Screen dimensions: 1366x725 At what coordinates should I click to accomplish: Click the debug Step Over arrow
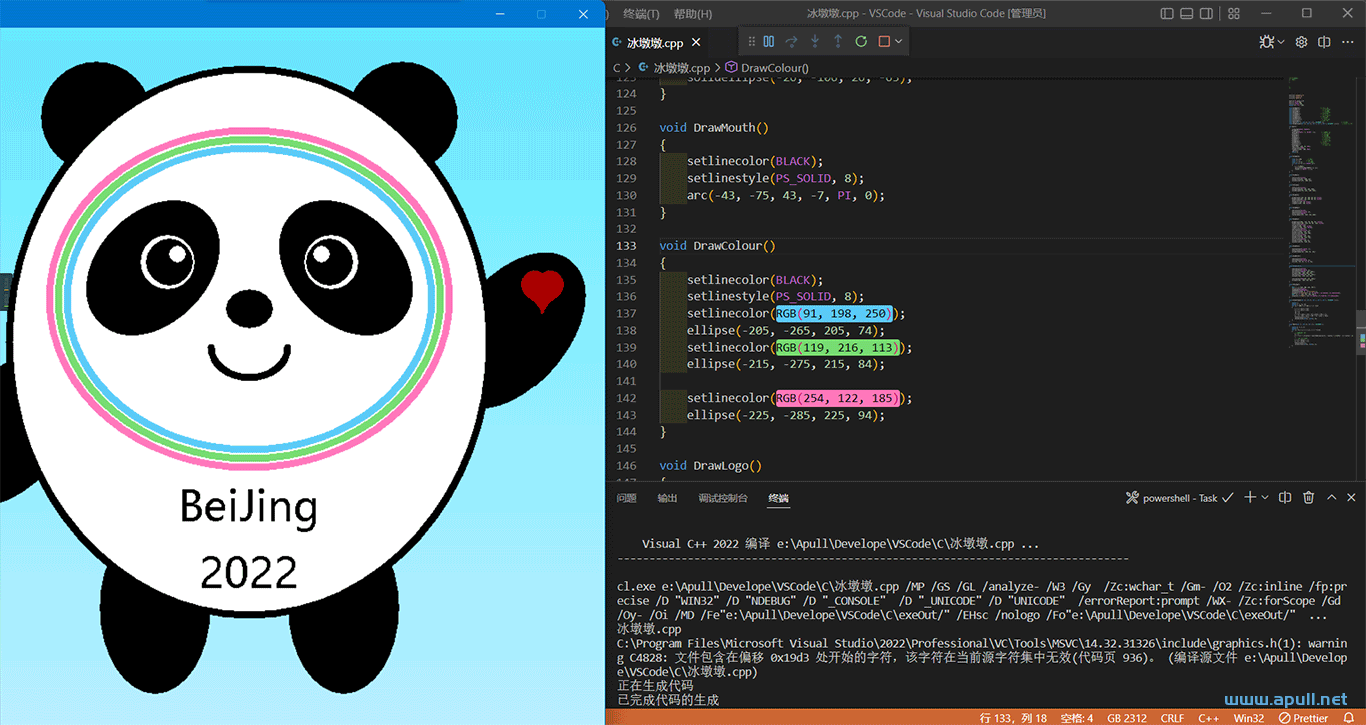(x=792, y=42)
